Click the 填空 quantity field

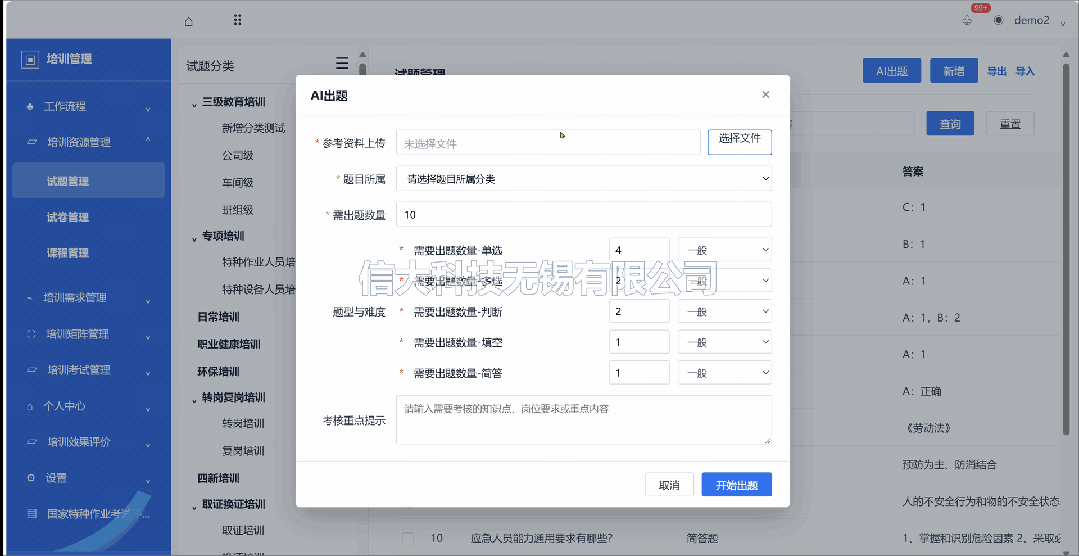coord(639,342)
